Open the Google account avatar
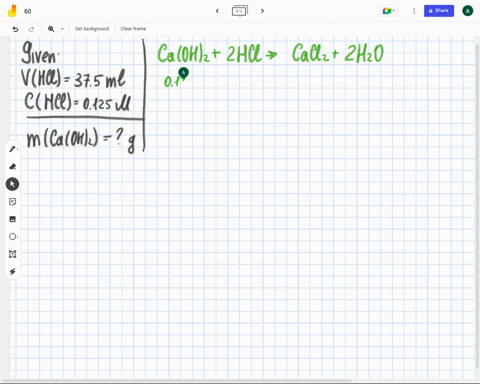This screenshot has height=384, width=480. point(467,11)
